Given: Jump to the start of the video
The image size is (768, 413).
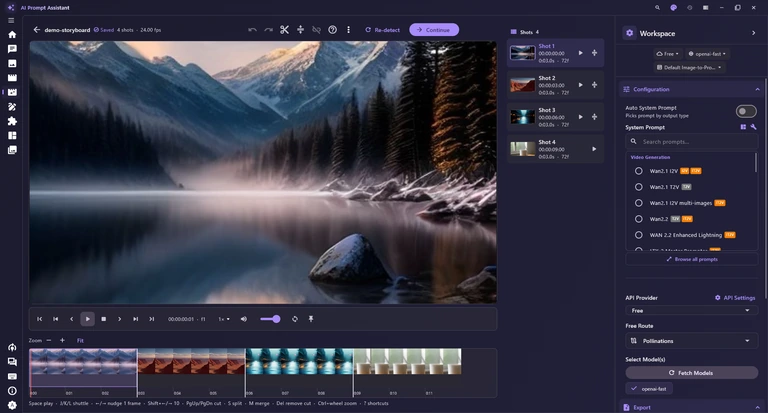Looking at the screenshot, I should coord(40,319).
